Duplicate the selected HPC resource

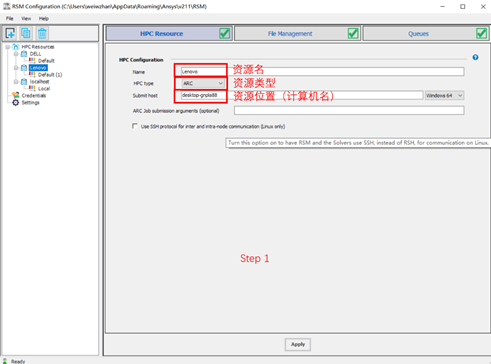click(x=26, y=33)
